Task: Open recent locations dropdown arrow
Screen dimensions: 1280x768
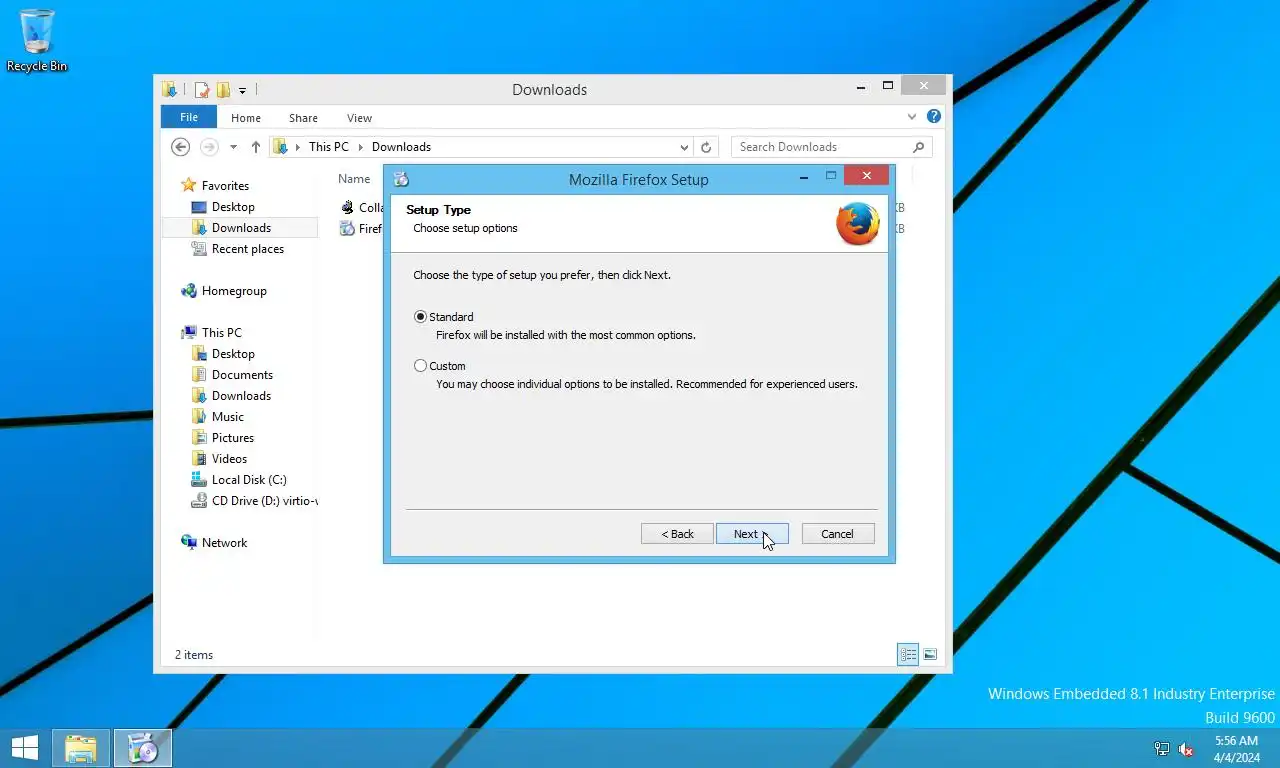Action: [x=233, y=147]
